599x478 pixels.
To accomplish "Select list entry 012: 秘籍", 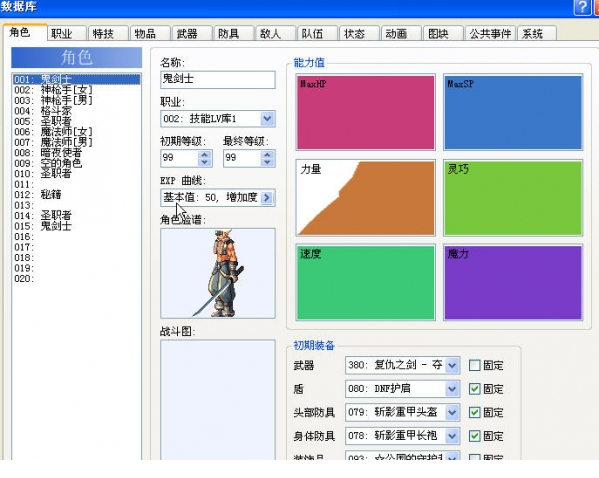I will click(76, 195).
